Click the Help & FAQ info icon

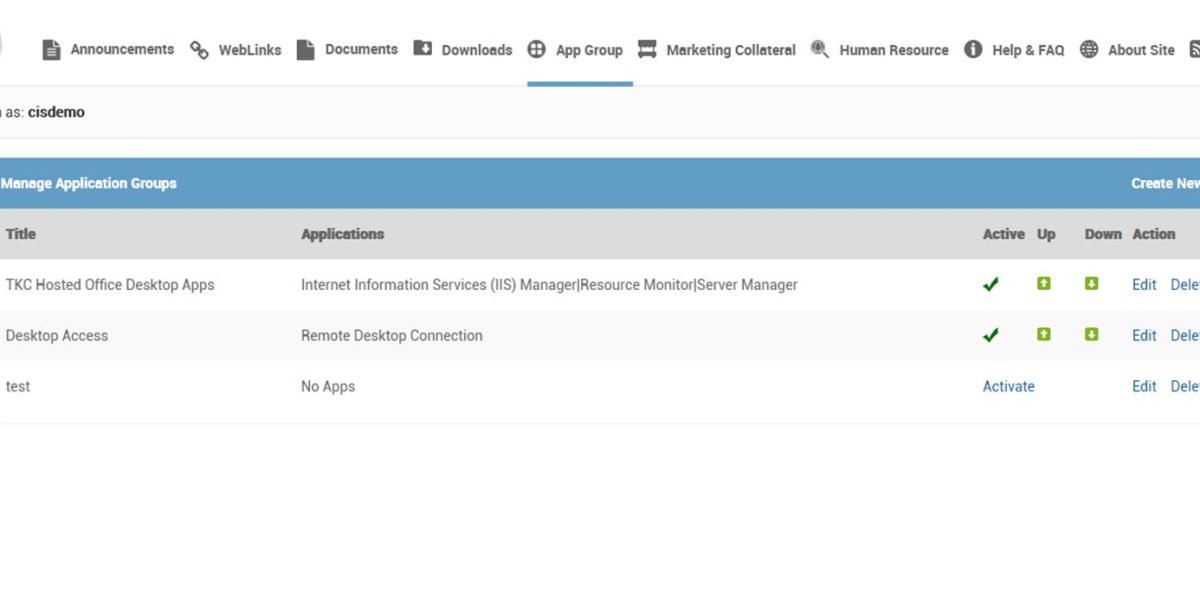973,48
